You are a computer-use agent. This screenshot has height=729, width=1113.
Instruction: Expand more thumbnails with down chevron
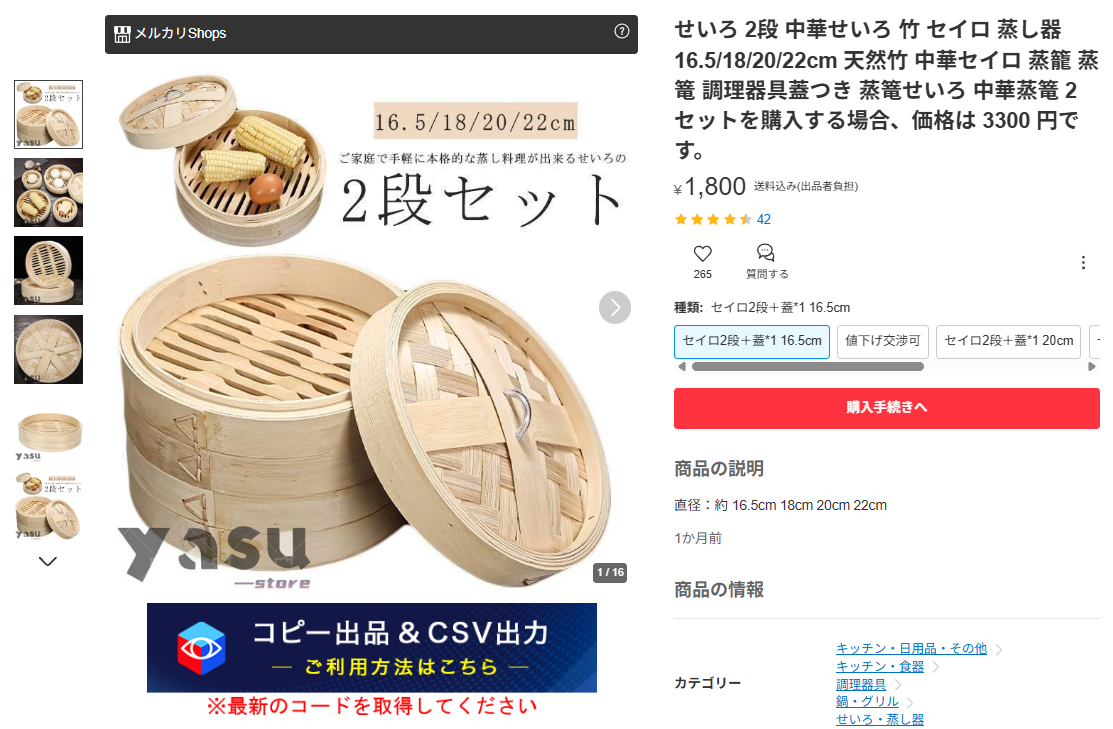[x=48, y=561]
